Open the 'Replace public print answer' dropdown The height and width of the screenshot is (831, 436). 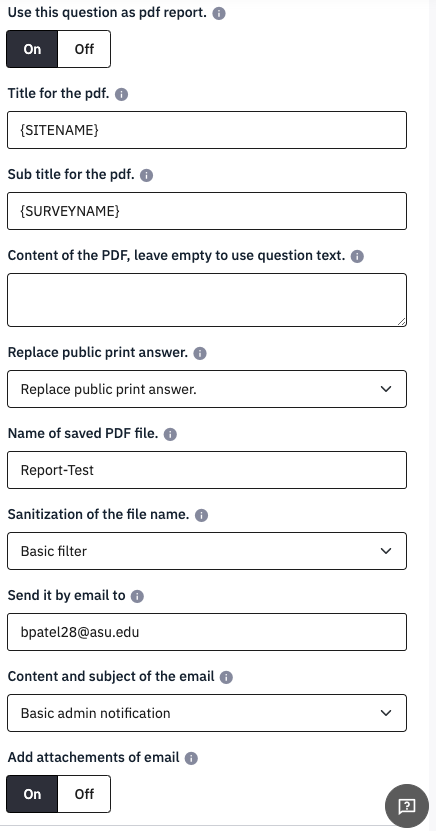(207, 389)
